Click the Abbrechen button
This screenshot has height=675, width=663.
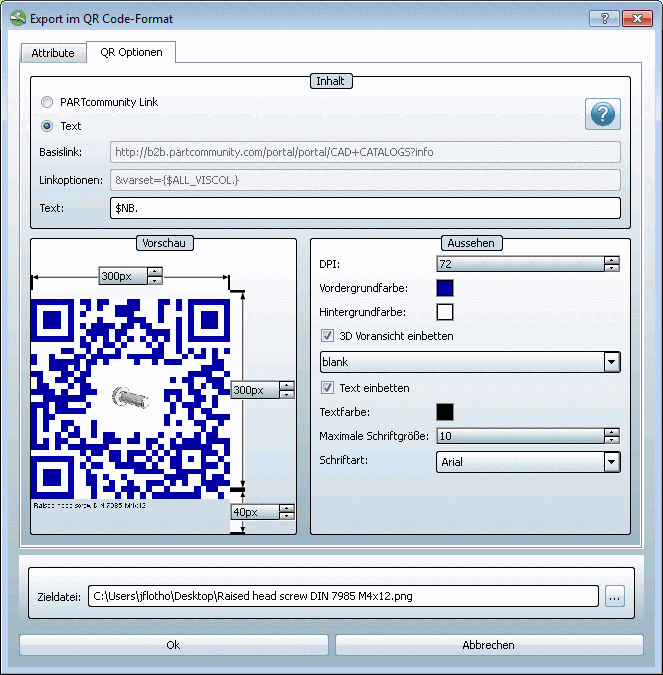489,645
